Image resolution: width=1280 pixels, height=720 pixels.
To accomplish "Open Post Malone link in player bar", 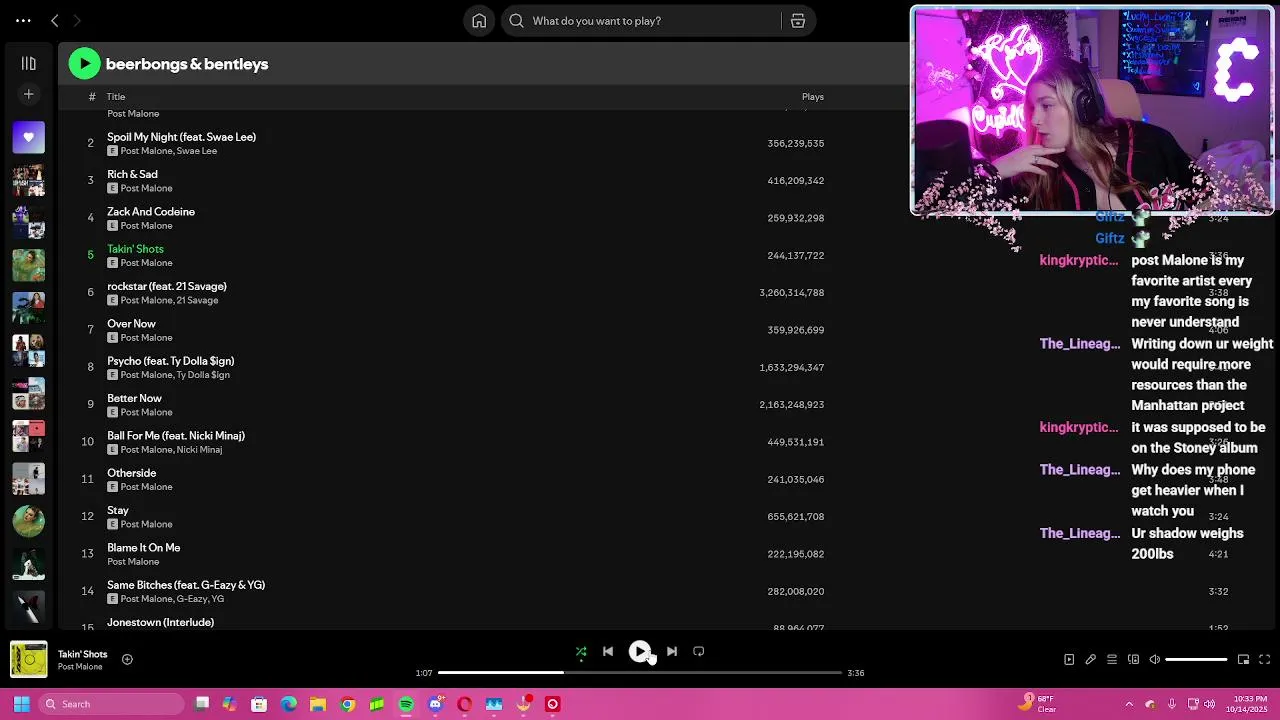I will pos(80,667).
